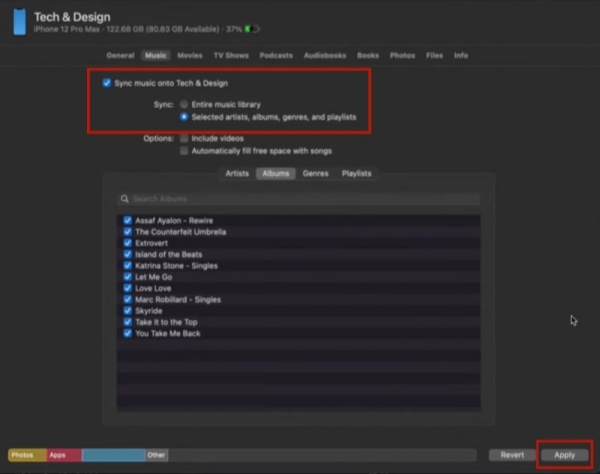This screenshot has height=474, width=600.
Task: Click the battery charge icon
Action: (253, 29)
